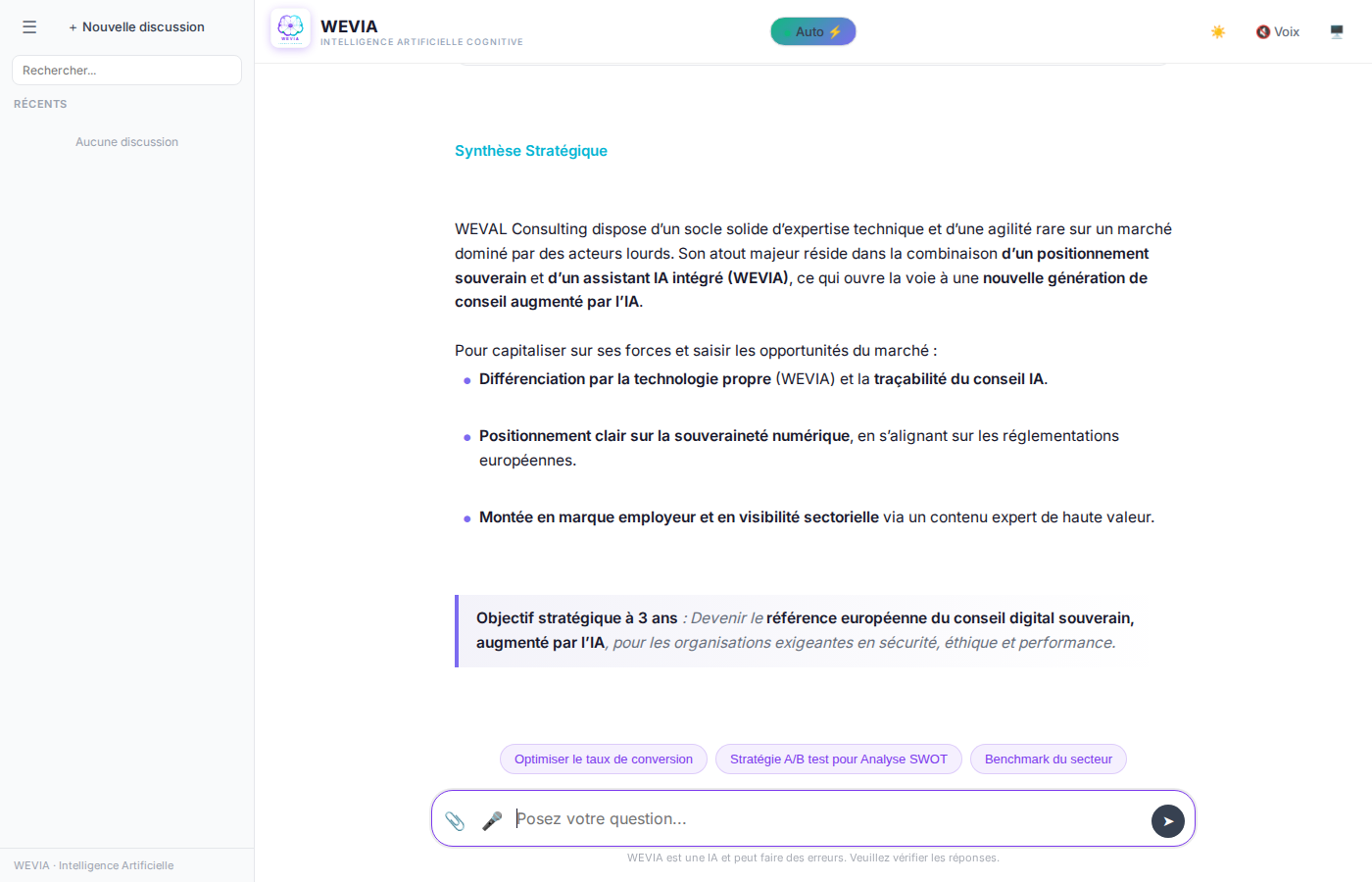This screenshot has width=1372, height=882.
Task: Click the Récents section label
Action: click(x=40, y=104)
